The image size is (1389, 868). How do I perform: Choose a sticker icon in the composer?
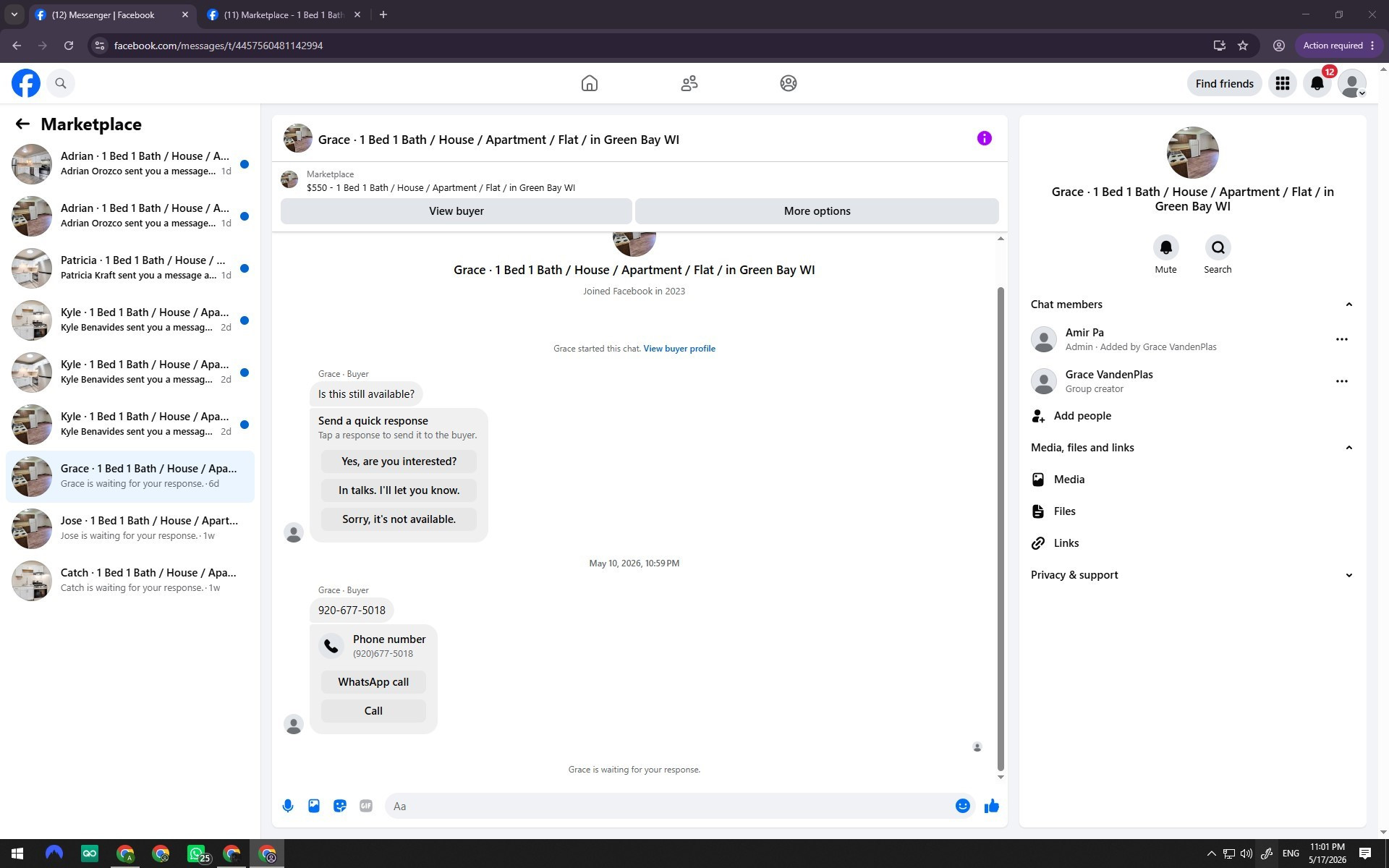click(340, 806)
